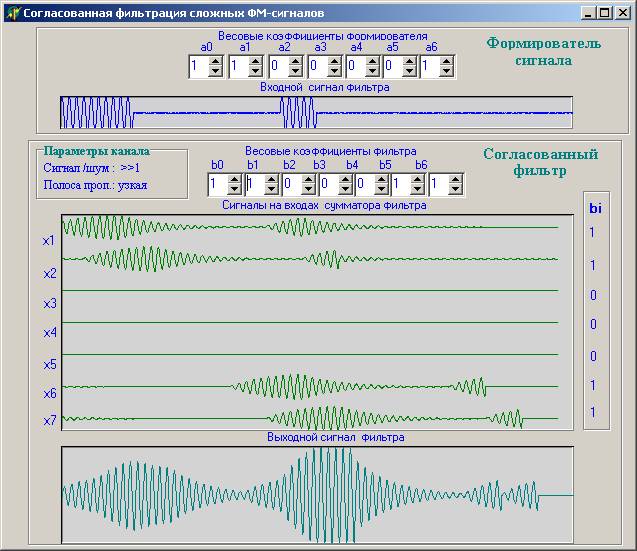Click the summator inputs x1–x7 plot

click(317, 322)
